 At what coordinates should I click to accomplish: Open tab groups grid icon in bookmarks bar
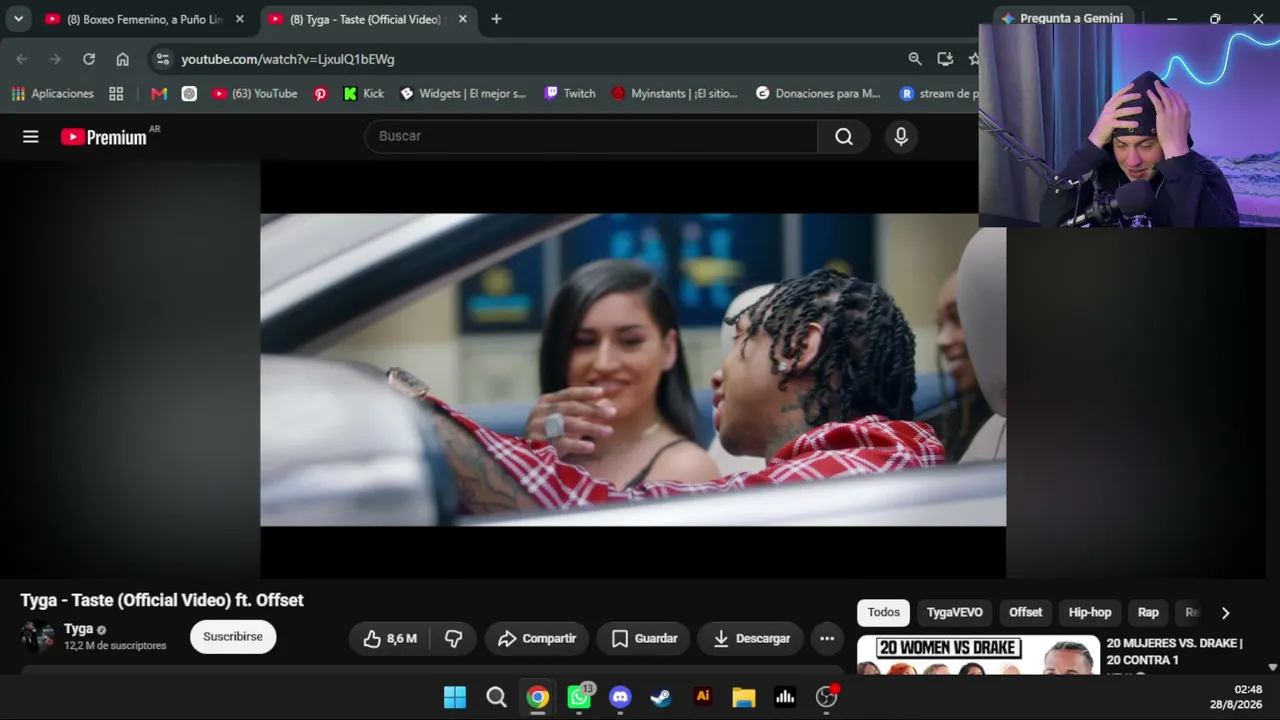click(x=116, y=93)
